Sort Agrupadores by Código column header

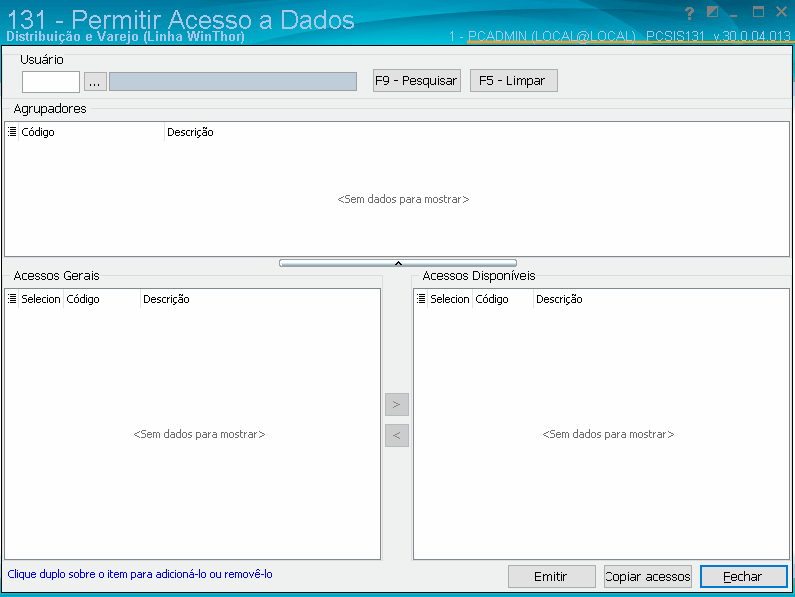(91, 132)
